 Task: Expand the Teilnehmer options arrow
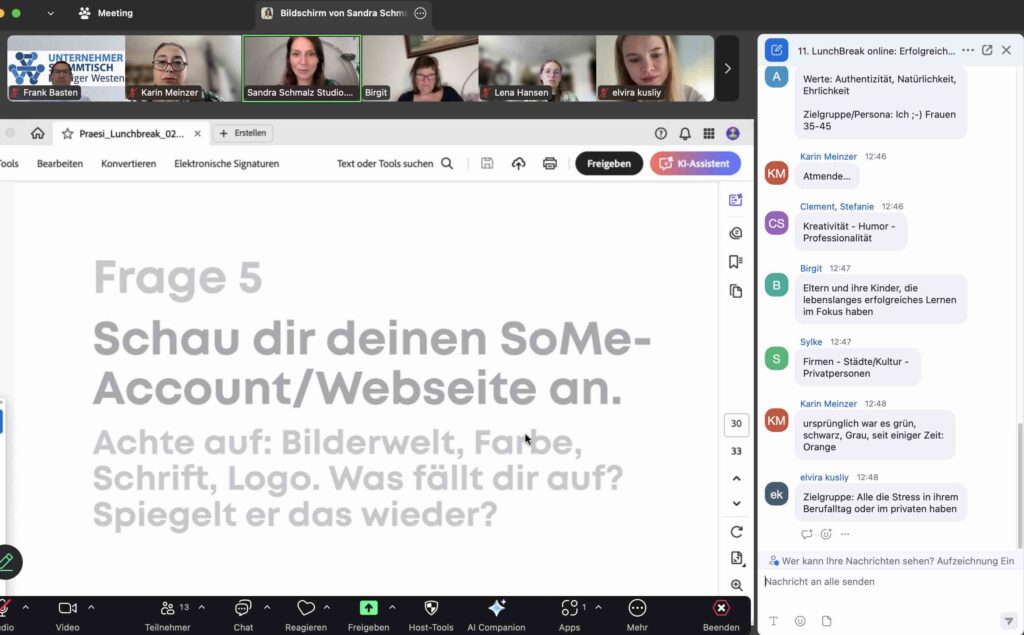tap(202, 608)
